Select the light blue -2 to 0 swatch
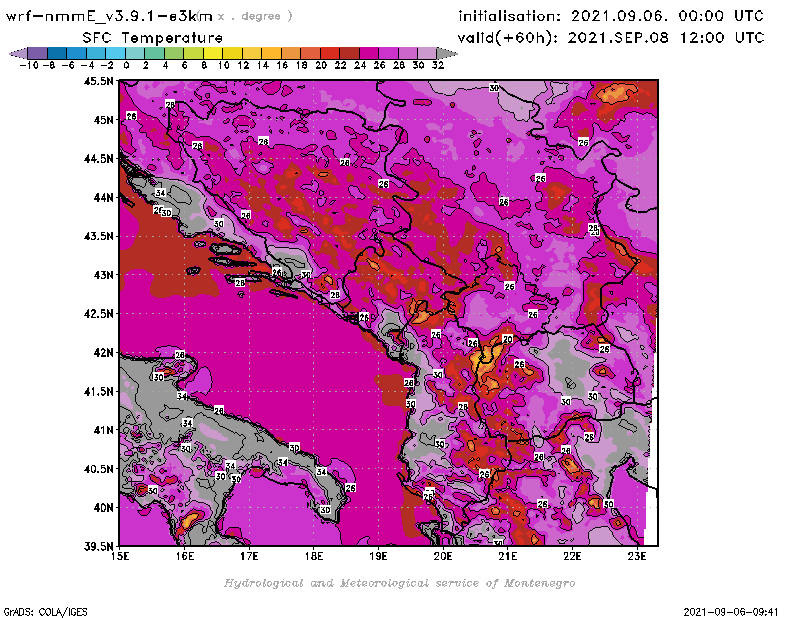 pos(116,53)
